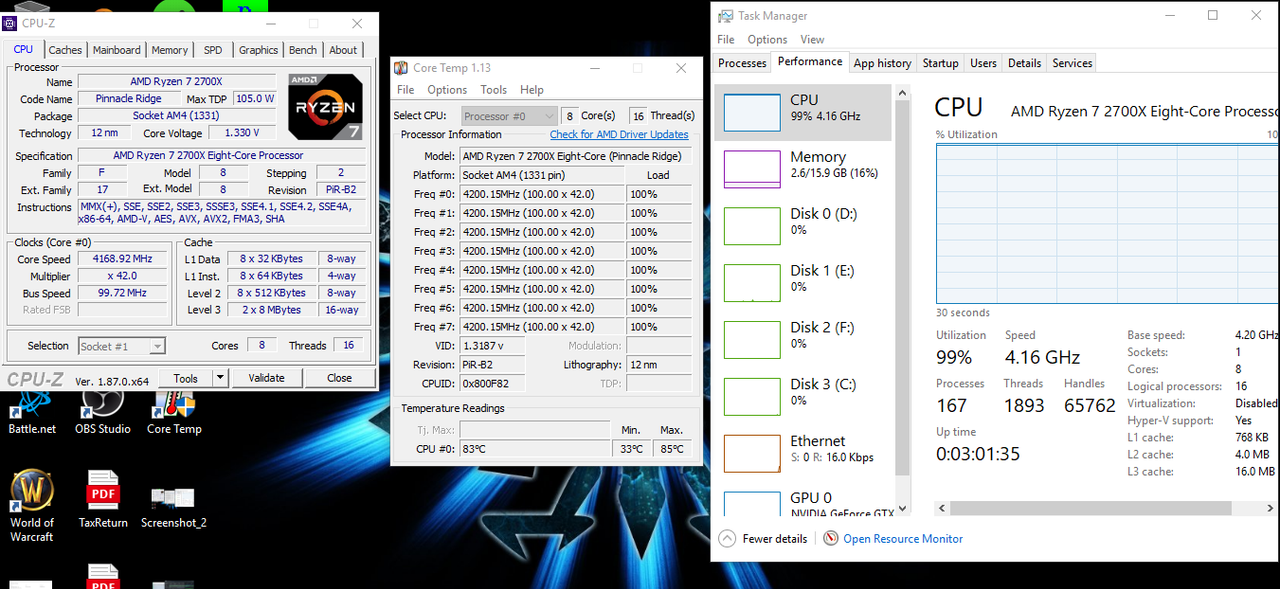Select Ethernet in Task Manager sidebar
This screenshot has height=589, width=1280.
pos(803,453)
